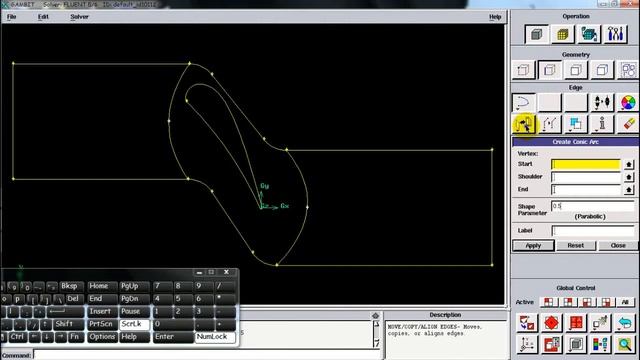Screen dimensions: 640x360
Task: Expand the transcript window arrow icon
Action: click(376, 316)
